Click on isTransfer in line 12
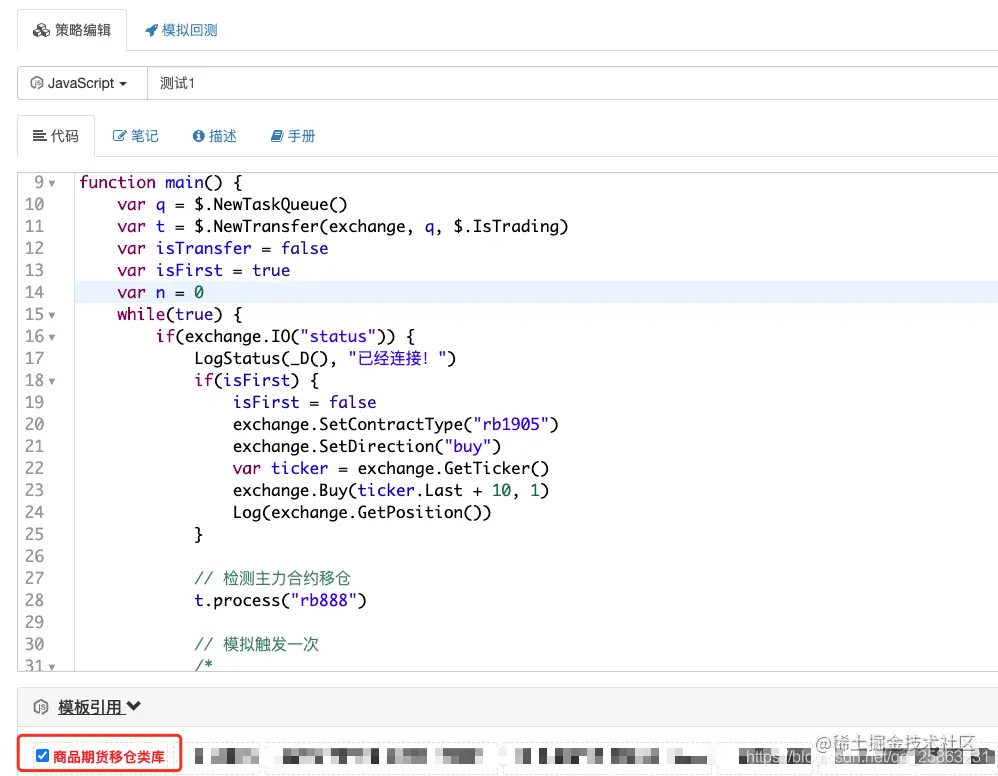The width and height of the screenshot is (998, 776). (204, 248)
